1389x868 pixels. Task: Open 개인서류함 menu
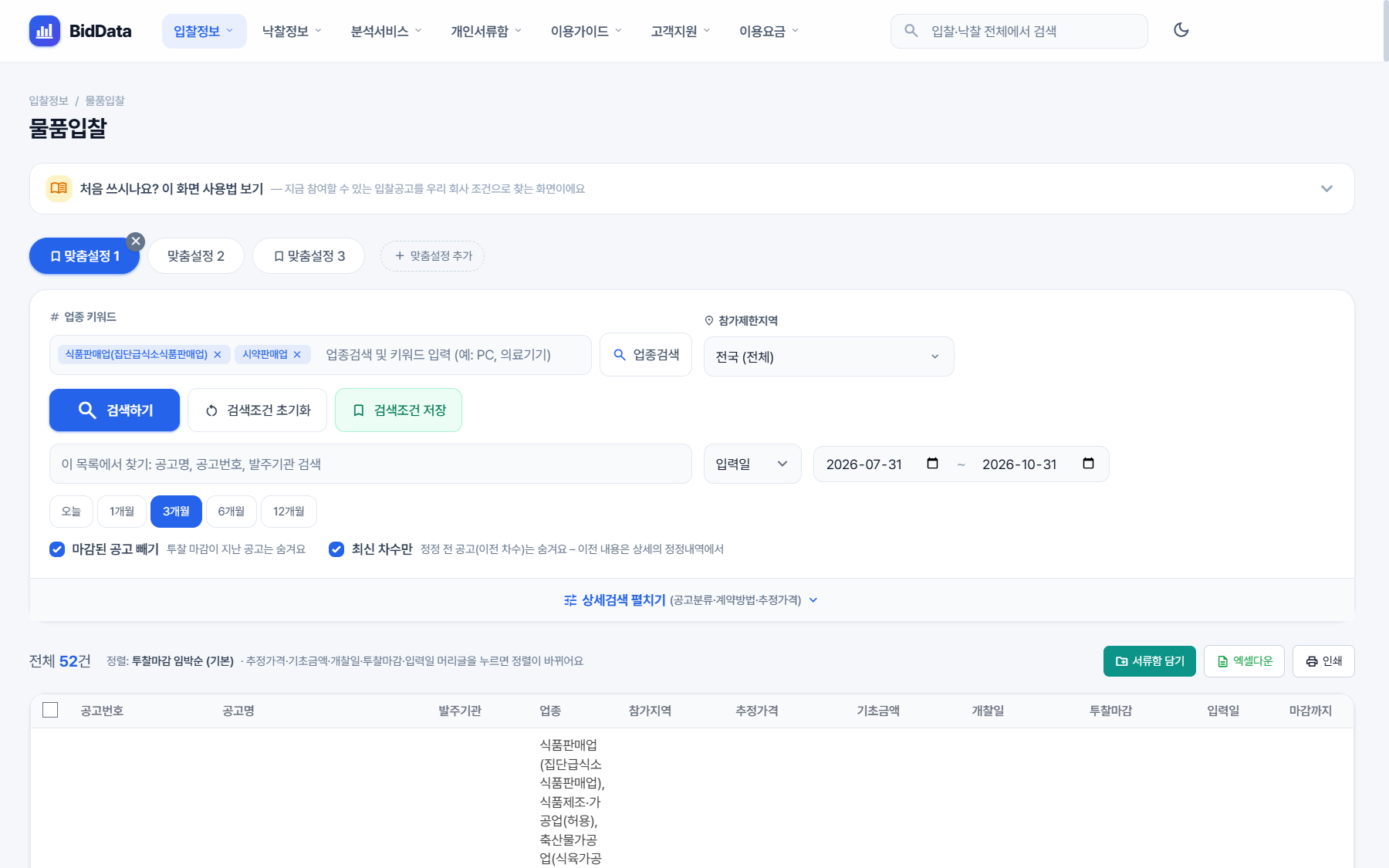(x=486, y=31)
